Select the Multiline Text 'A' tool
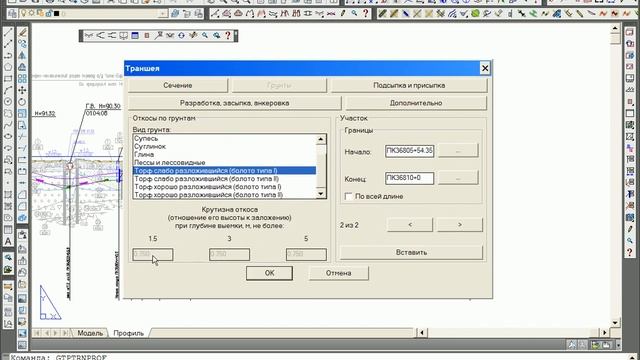Viewport: 640px width, 360px height. tap(8, 241)
